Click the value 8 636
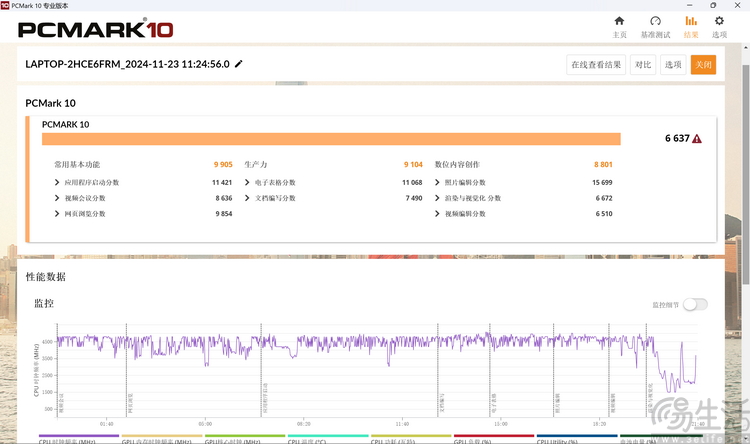The width and height of the screenshot is (750, 444). [x=224, y=198]
